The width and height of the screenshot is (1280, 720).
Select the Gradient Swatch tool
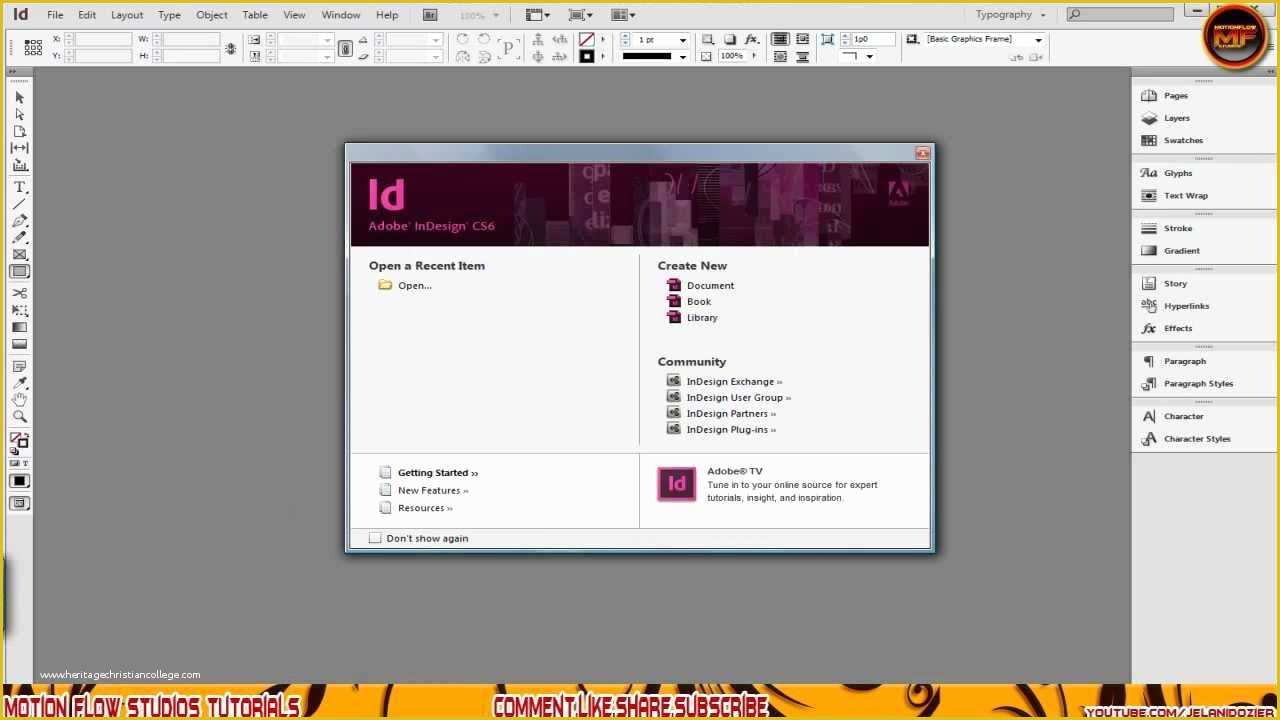click(19, 327)
